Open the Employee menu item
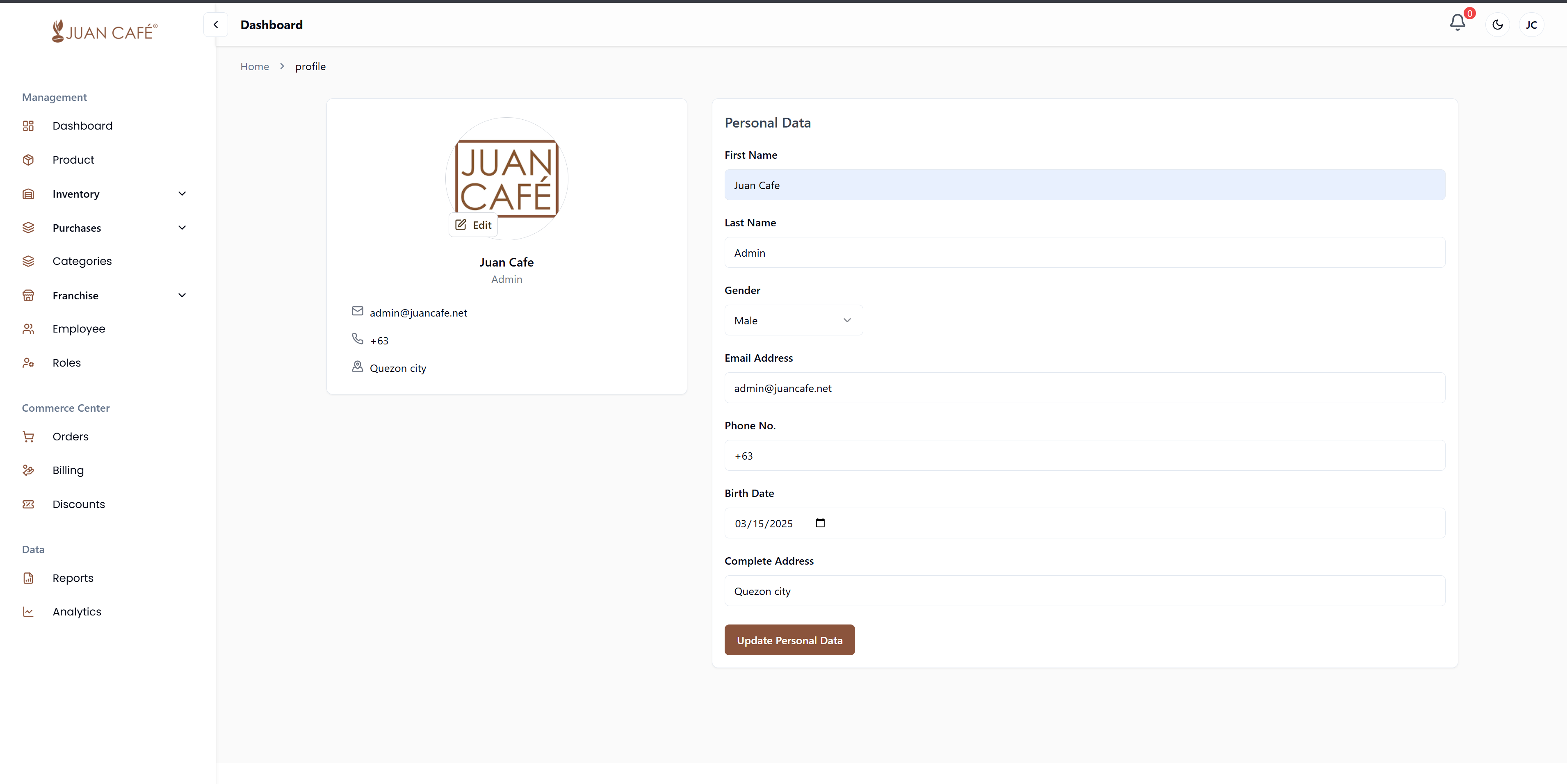The image size is (1567, 784). [78, 329]
